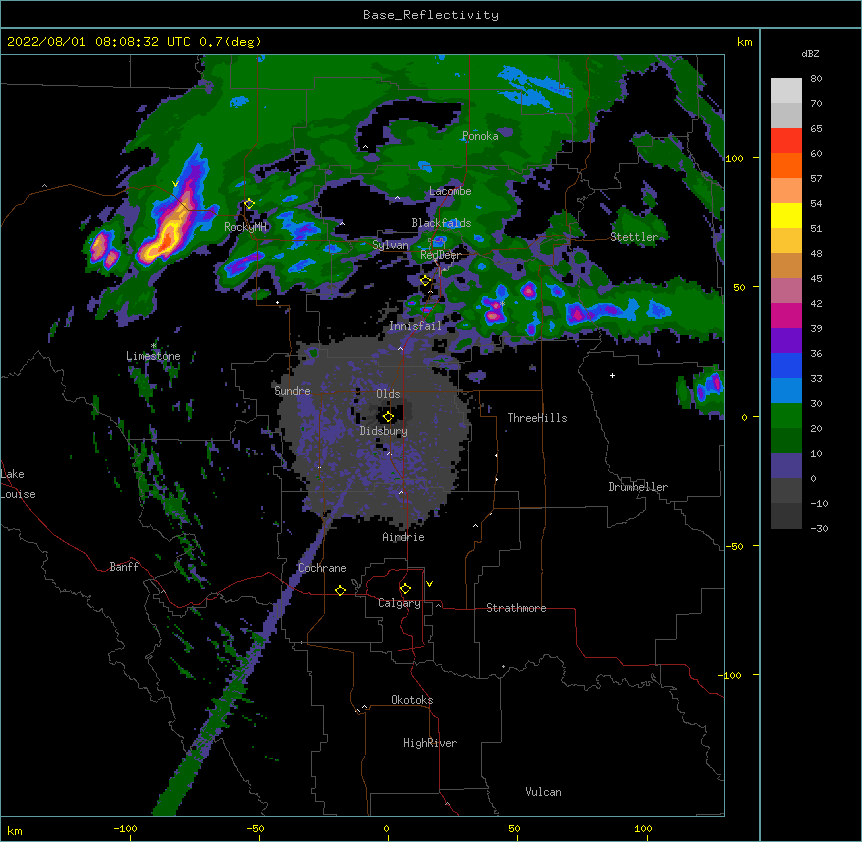This screenshot has height=842, width=862.
Task: Click the right axis 100 km tick label
Action: pyautogui.click(x=734, y=158)
